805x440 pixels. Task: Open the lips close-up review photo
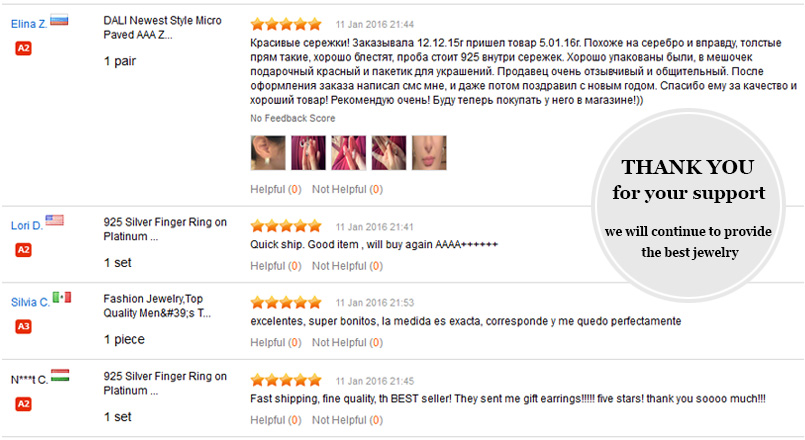pos(429,152)
